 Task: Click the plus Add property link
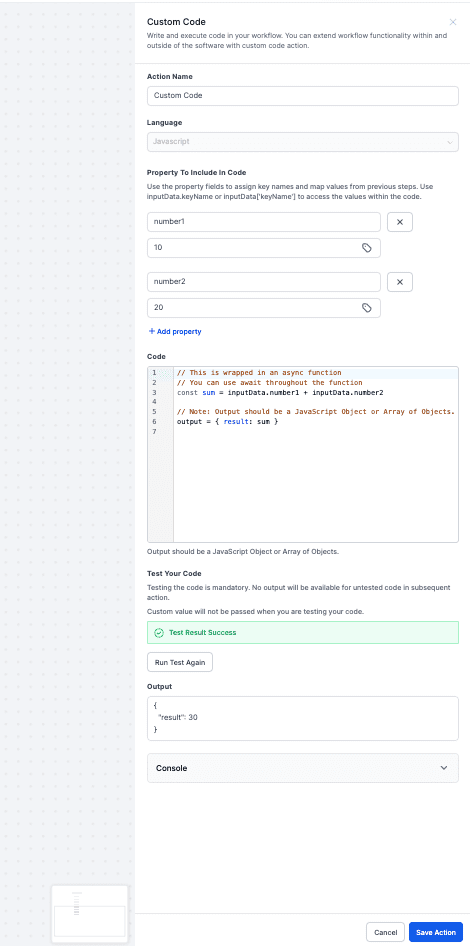pyautogui.click(x=175, y=331)
